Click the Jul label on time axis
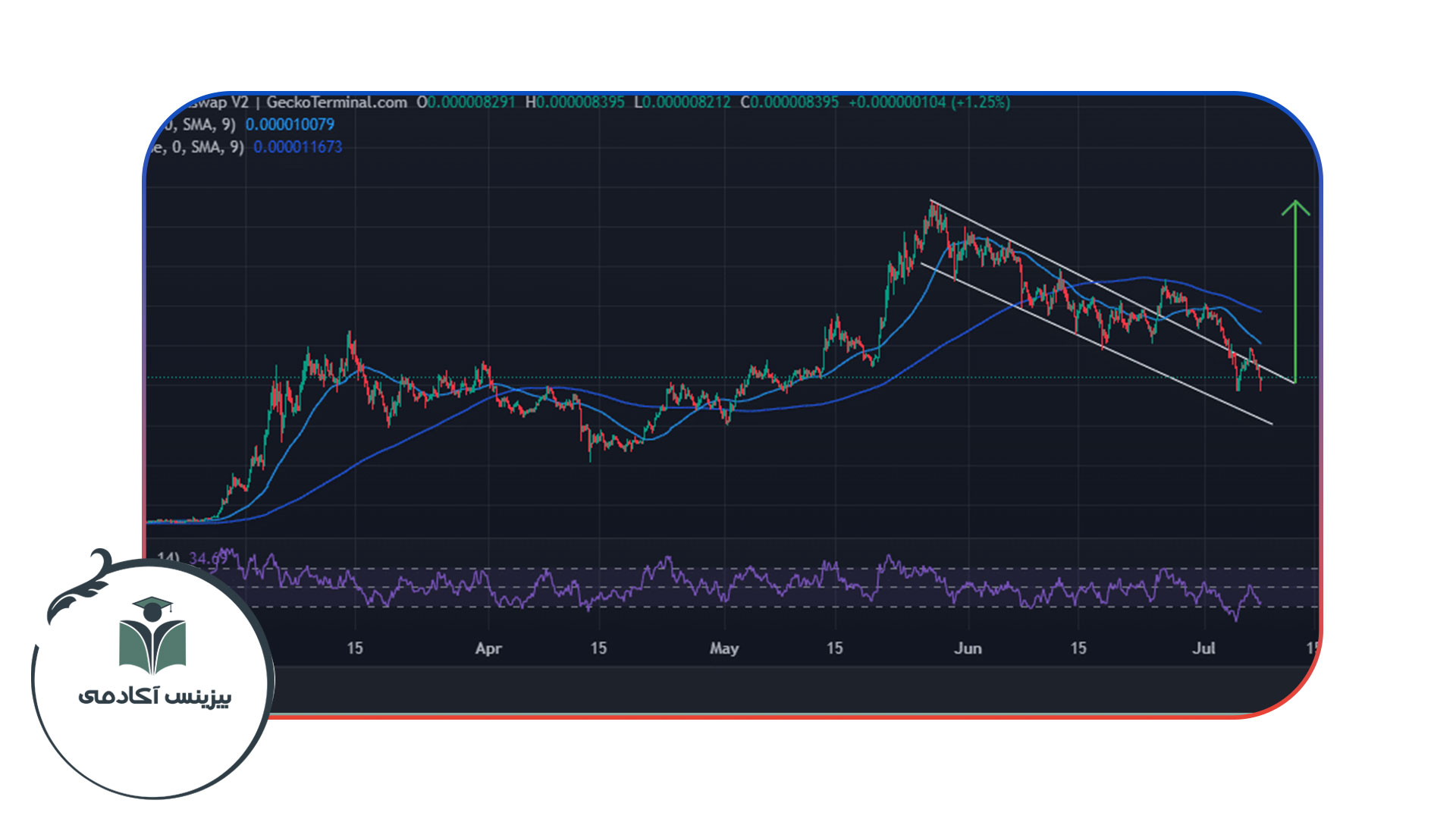Viewport: 1456px width, 819px height. (x=1203, y=648)
